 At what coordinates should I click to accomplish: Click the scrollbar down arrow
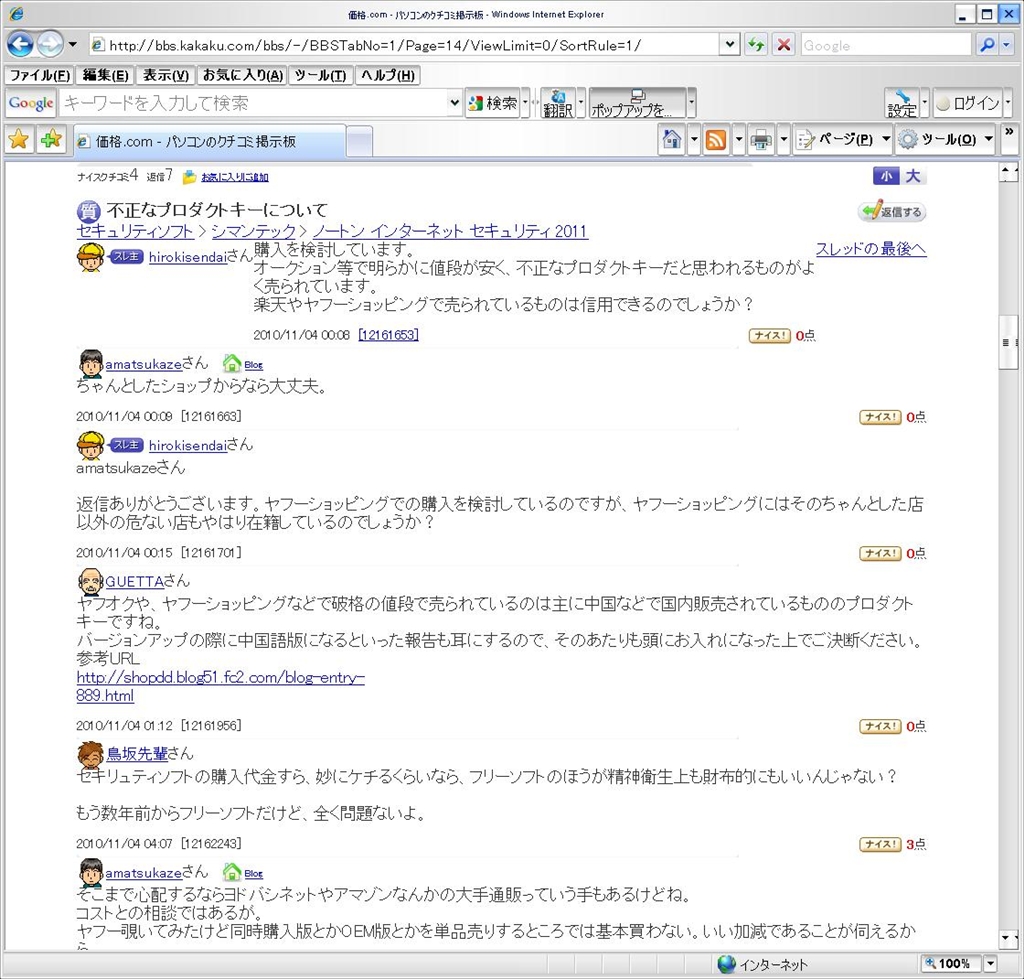(1008, 939)
